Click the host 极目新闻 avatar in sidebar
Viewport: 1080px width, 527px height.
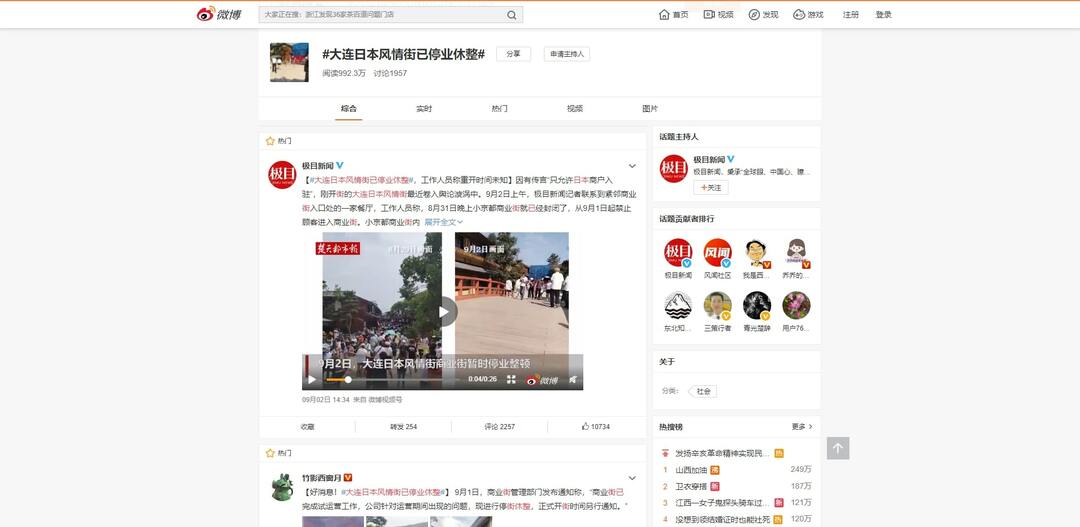673,168
